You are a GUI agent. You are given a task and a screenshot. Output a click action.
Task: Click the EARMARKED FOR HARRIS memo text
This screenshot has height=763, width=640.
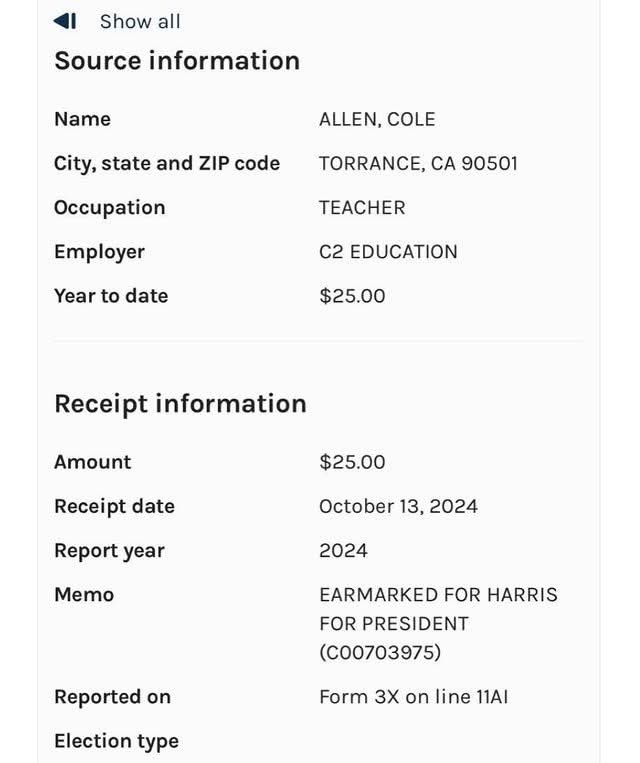point(438,595)
